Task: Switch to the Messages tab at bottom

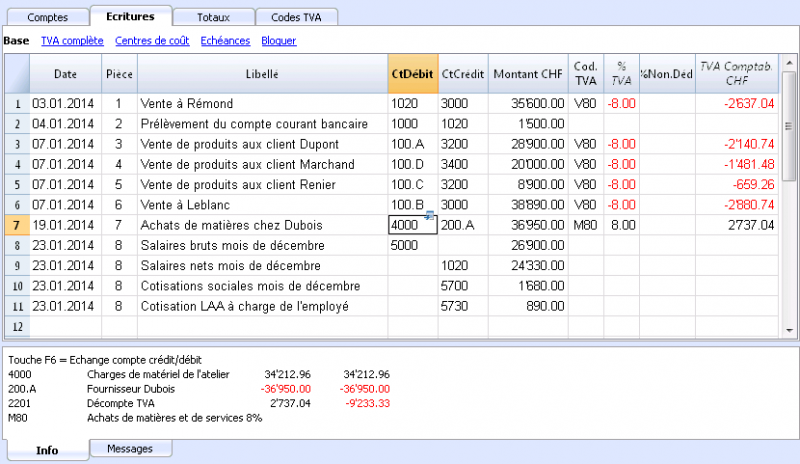Action: (130, 449)
